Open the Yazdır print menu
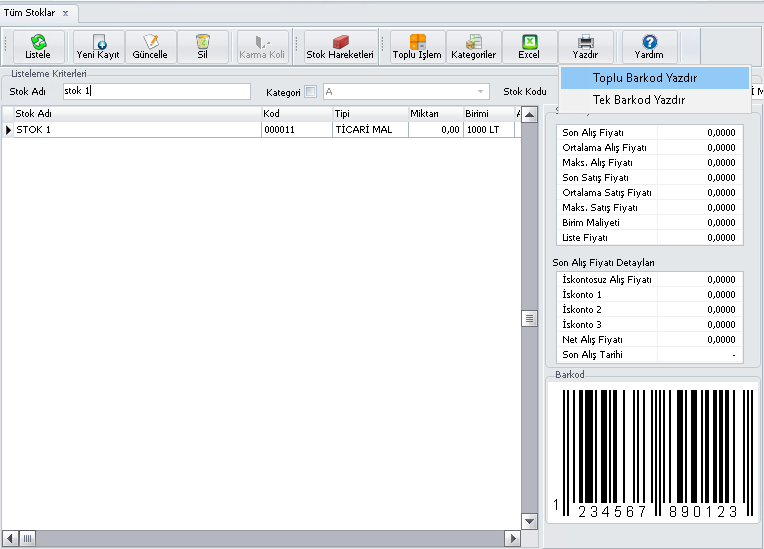The height and width of the screenshot is (549, 764). pyautogui.click(x=585, y=46)
